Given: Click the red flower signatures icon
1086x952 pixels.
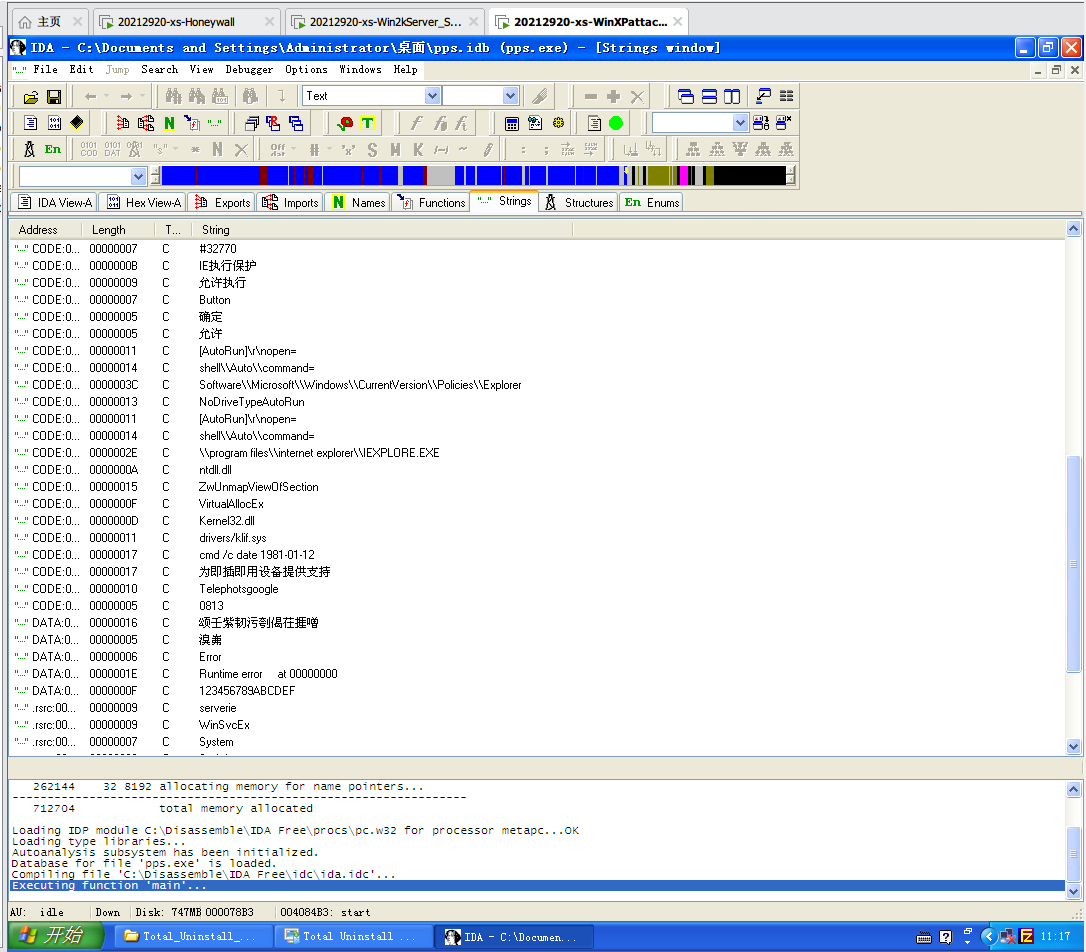Looking at the screenshot, I should click(x=344, y=123).
